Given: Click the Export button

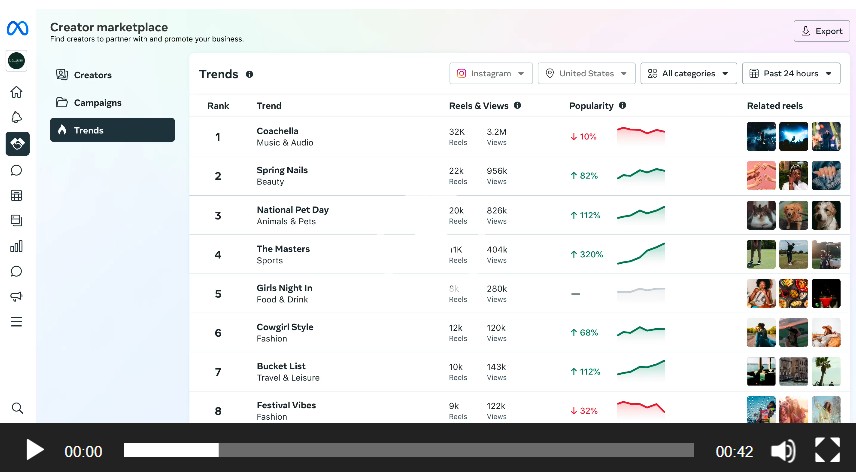Looking at the screenshot, I should pos(822,31).
